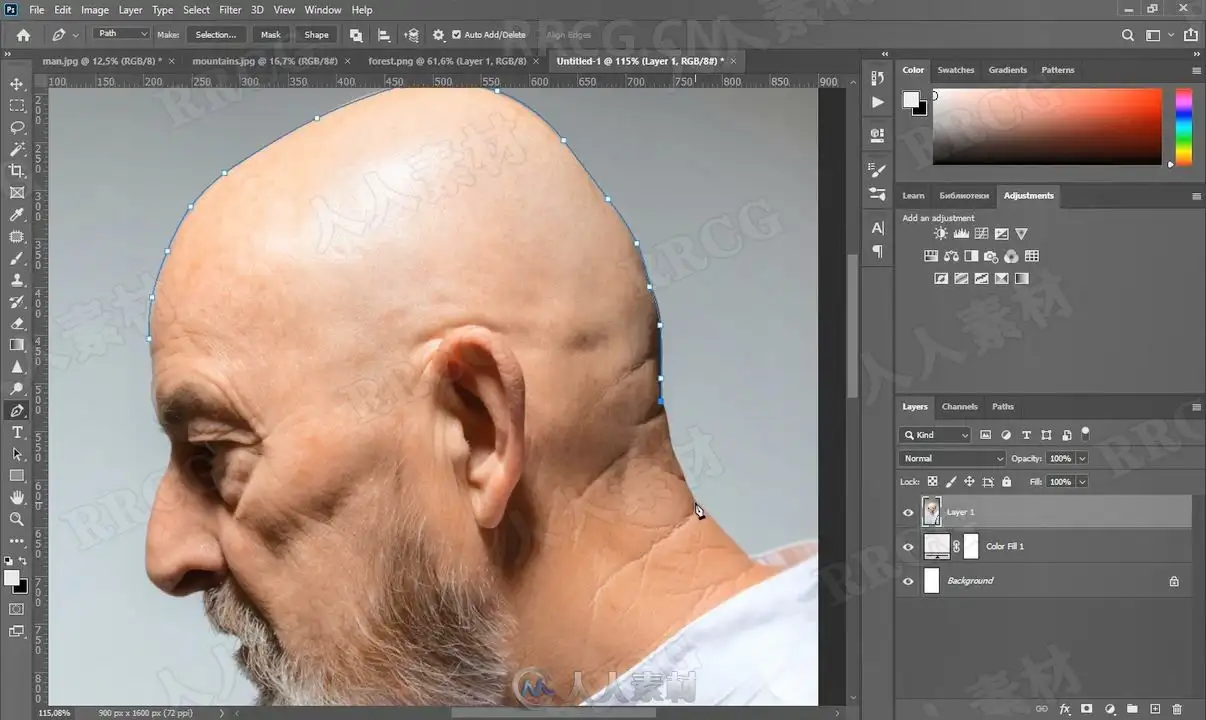Hide the Color Fill 1 layer
1206x720 pixels.
pos(908,547)
